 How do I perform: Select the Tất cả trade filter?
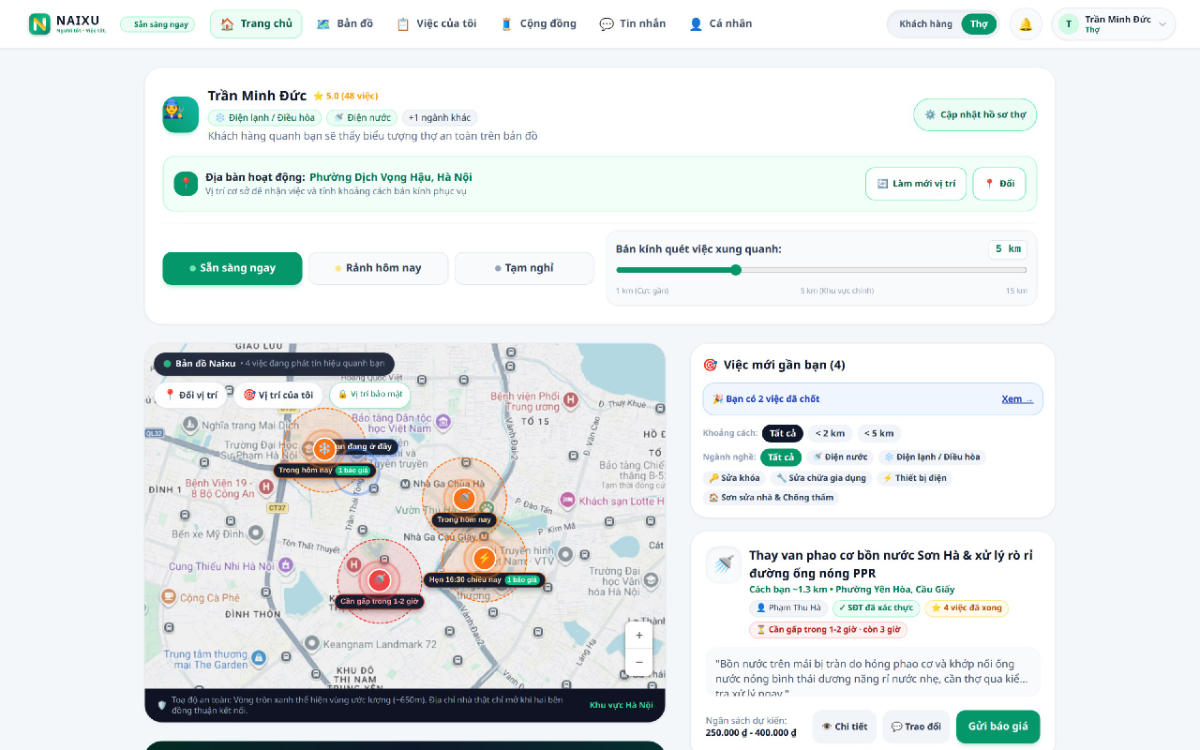point(781,457)
